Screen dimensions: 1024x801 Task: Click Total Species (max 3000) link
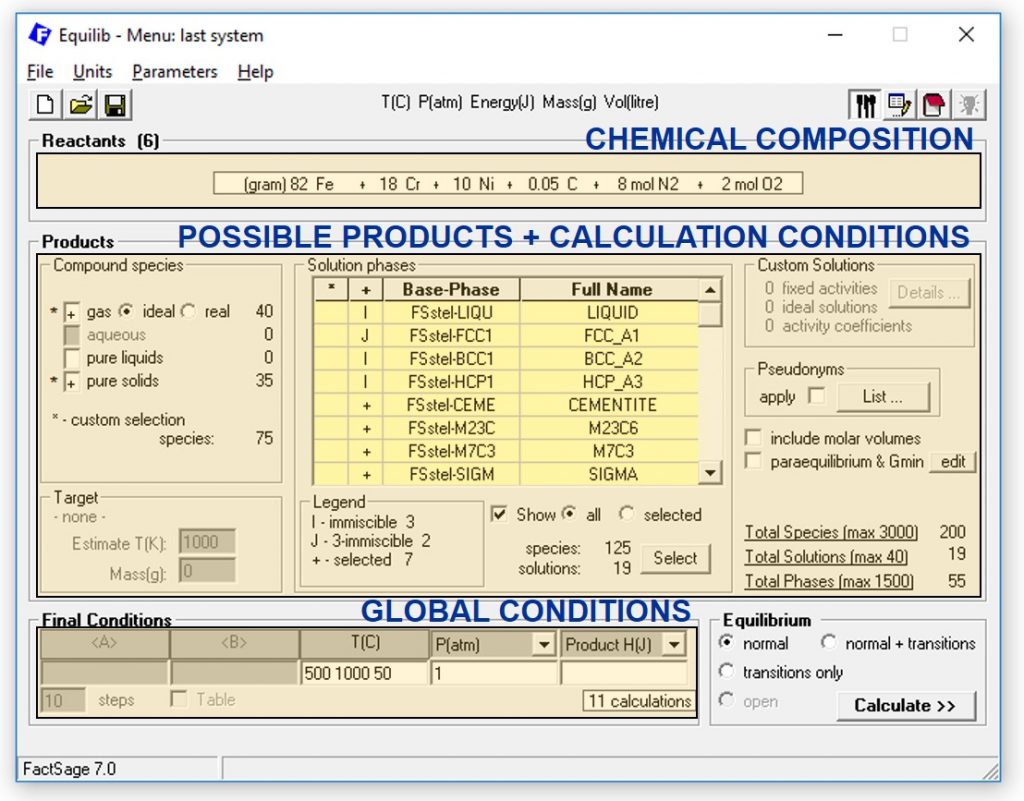point(831,532)
